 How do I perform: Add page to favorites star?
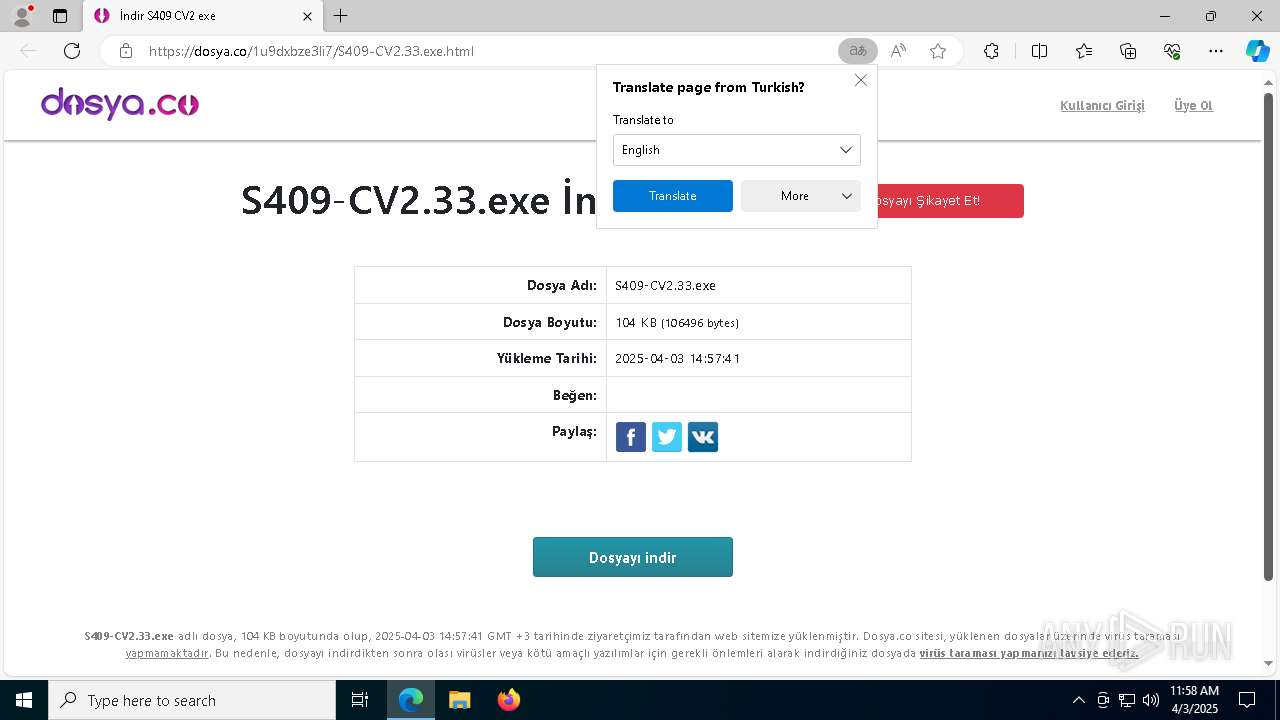pos(938,51)
